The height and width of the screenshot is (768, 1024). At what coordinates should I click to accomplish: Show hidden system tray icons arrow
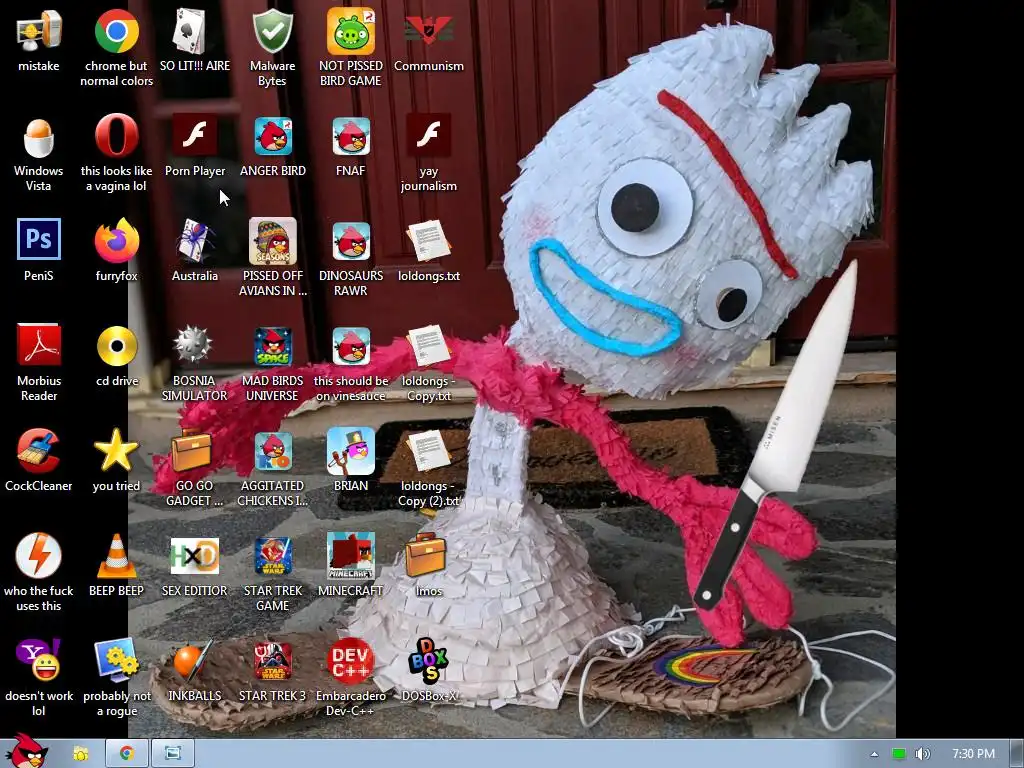874,754
